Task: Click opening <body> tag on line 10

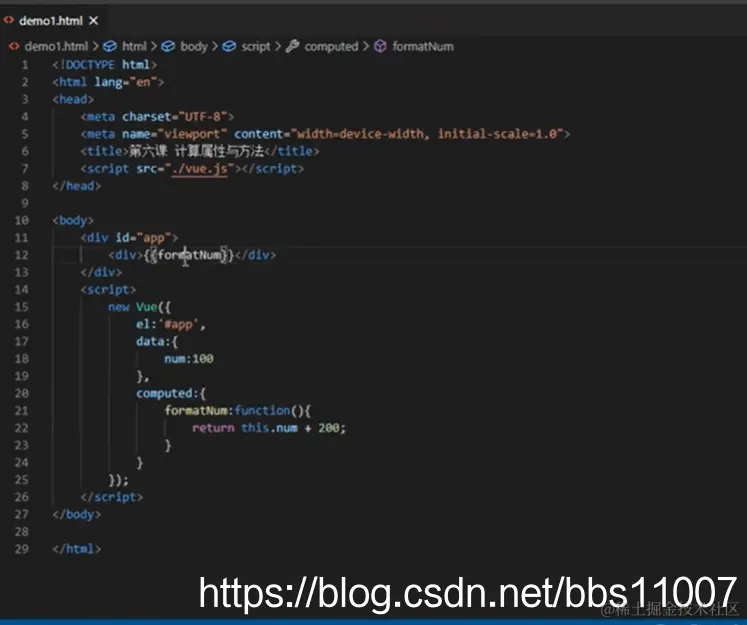Action: (73, 221)
